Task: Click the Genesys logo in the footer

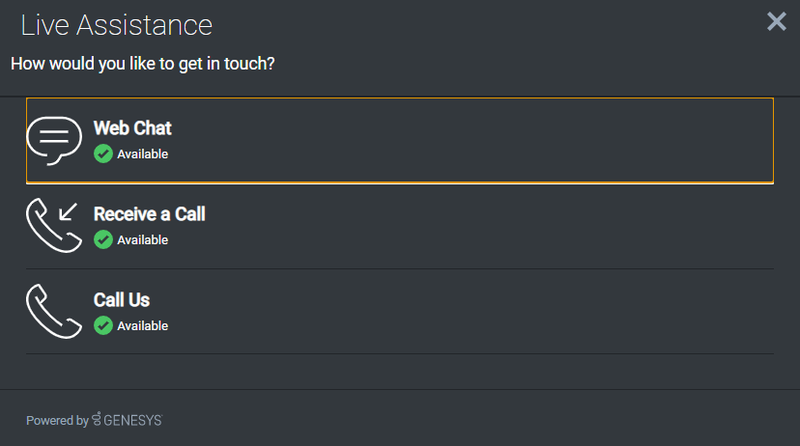Action: pos(127,420)
